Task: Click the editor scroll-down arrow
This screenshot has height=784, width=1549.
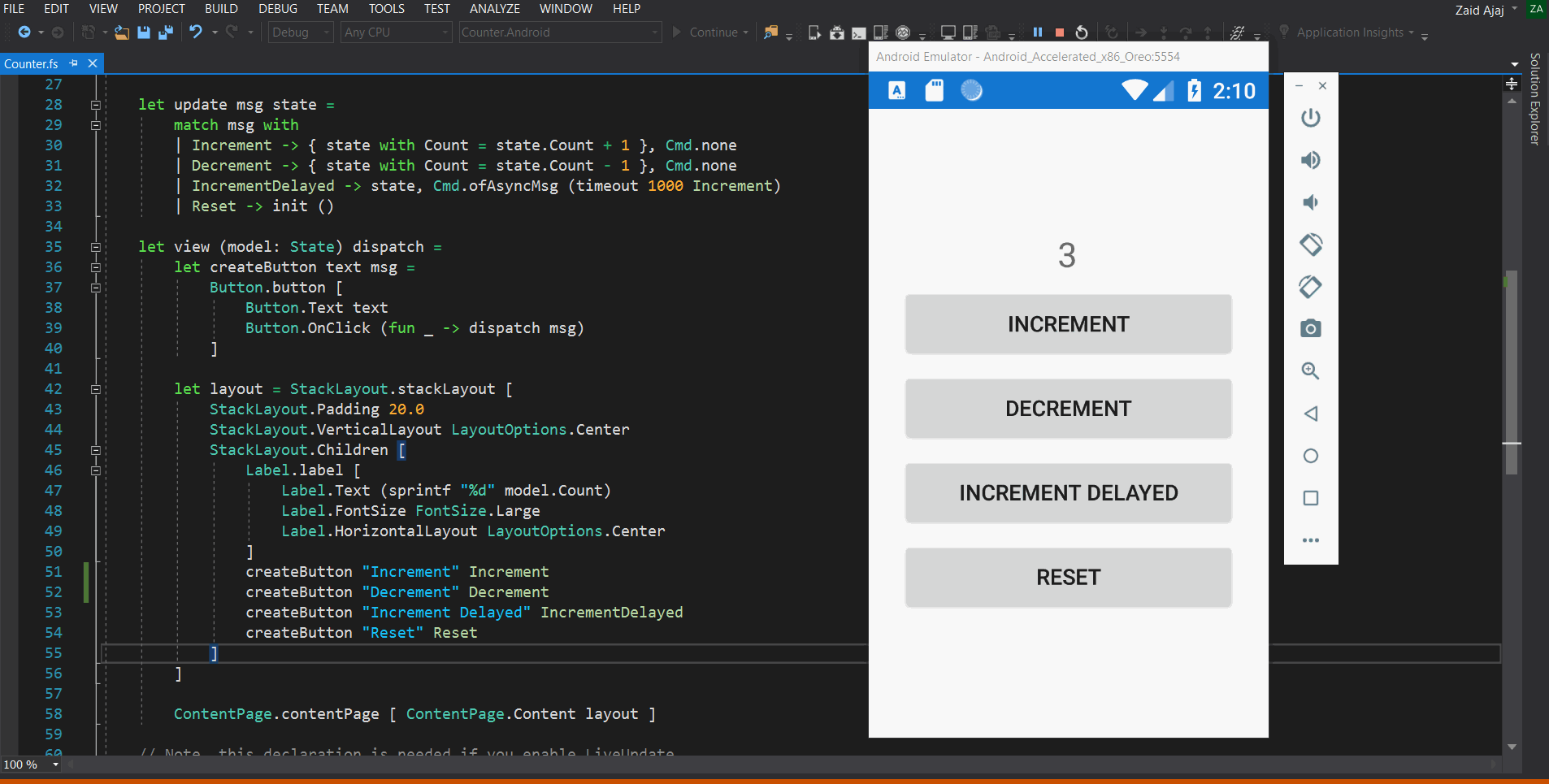Action: tap(1512, 747)
